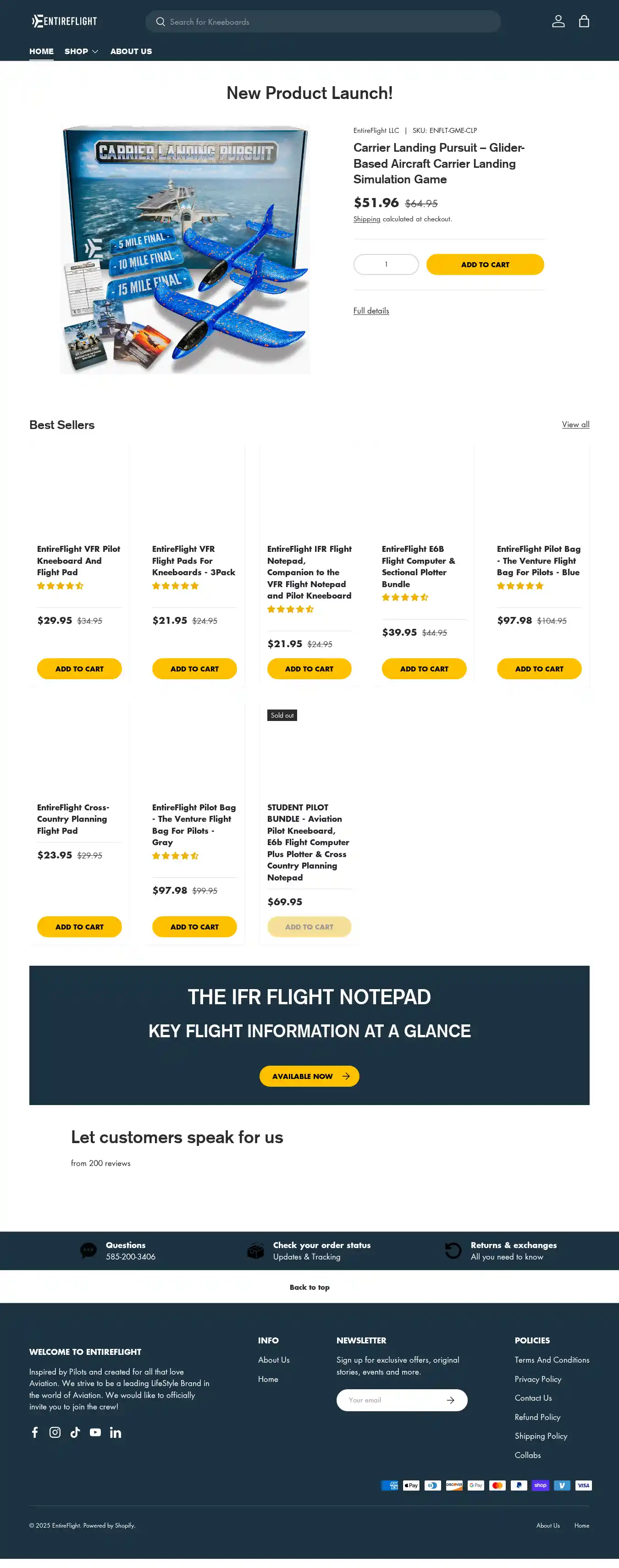View all best sellers link
The height and width of the screenshot is (1568, 619).
(x=575, y=424)
